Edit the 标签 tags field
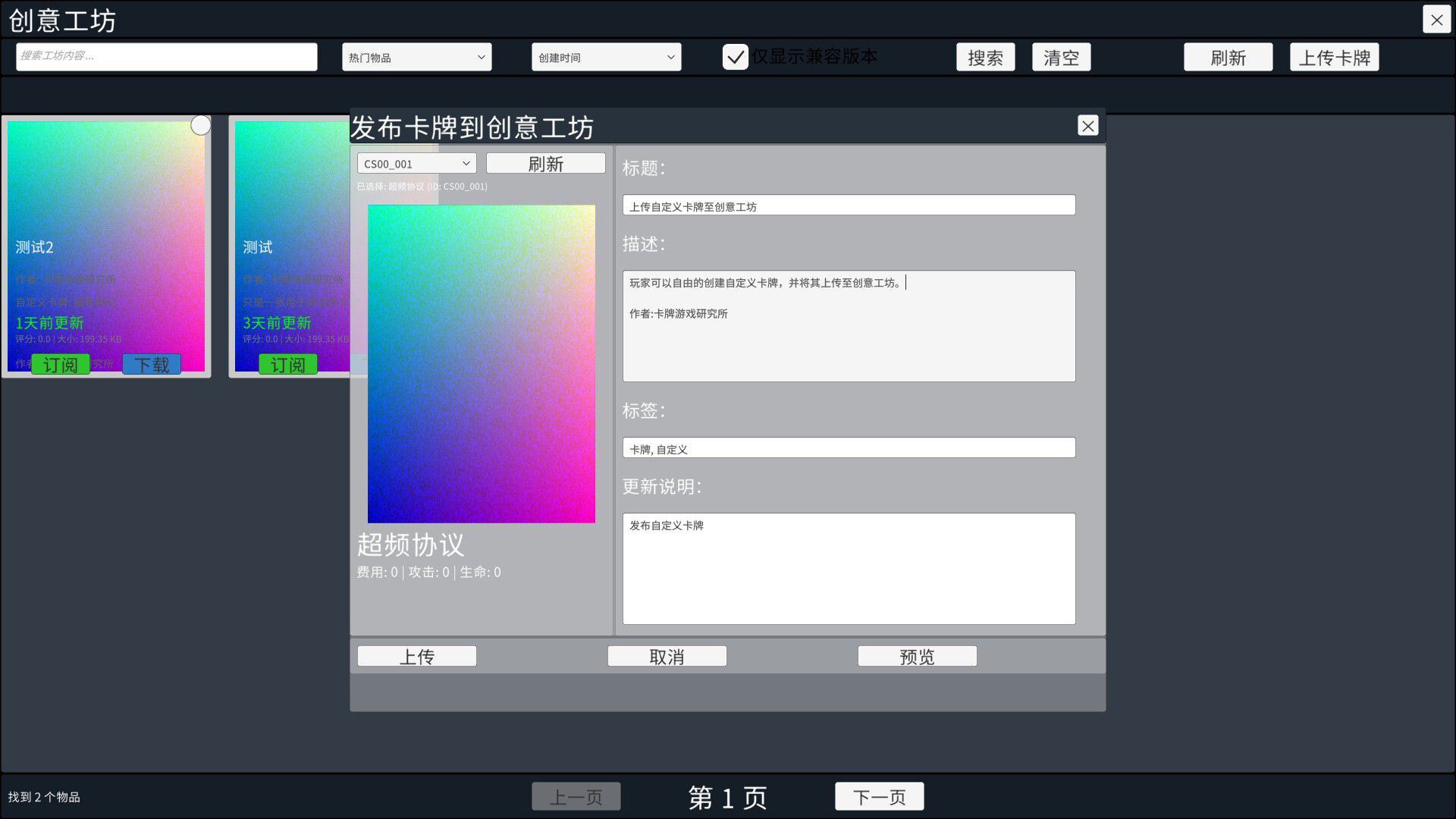This screenshot has width=1456, height=819. coord(848,447)
